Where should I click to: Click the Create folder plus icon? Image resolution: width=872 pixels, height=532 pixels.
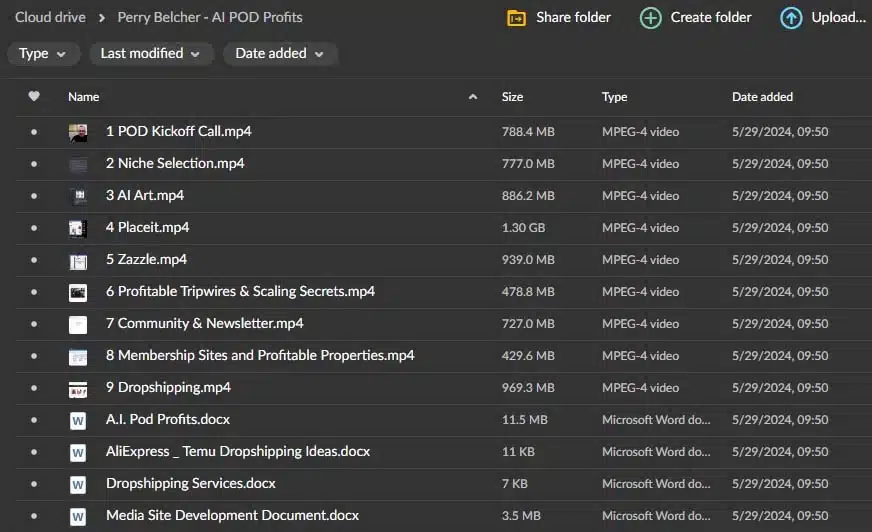click(650, 18)
